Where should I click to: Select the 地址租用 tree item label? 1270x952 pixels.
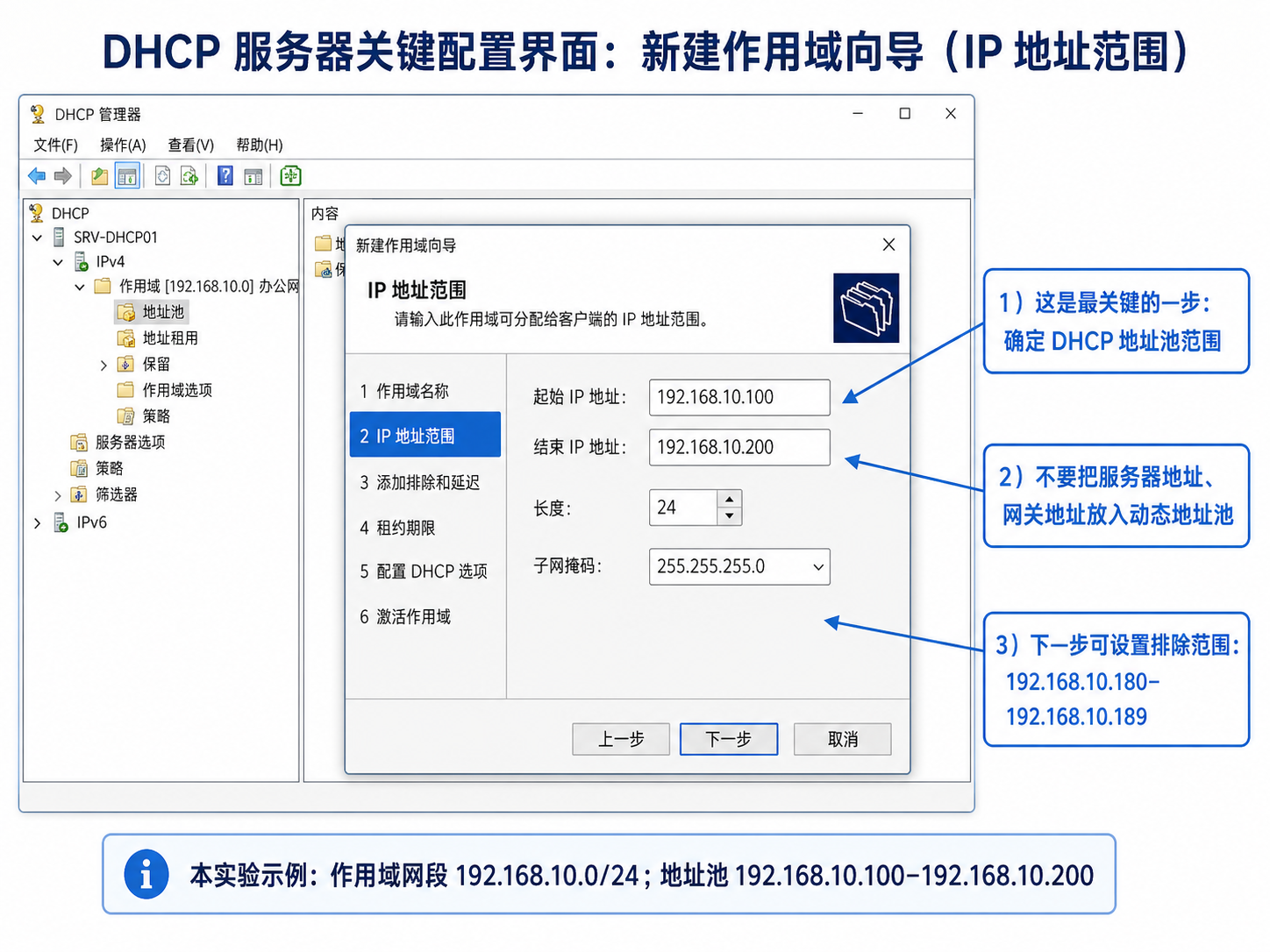click(x=170, y=337)
